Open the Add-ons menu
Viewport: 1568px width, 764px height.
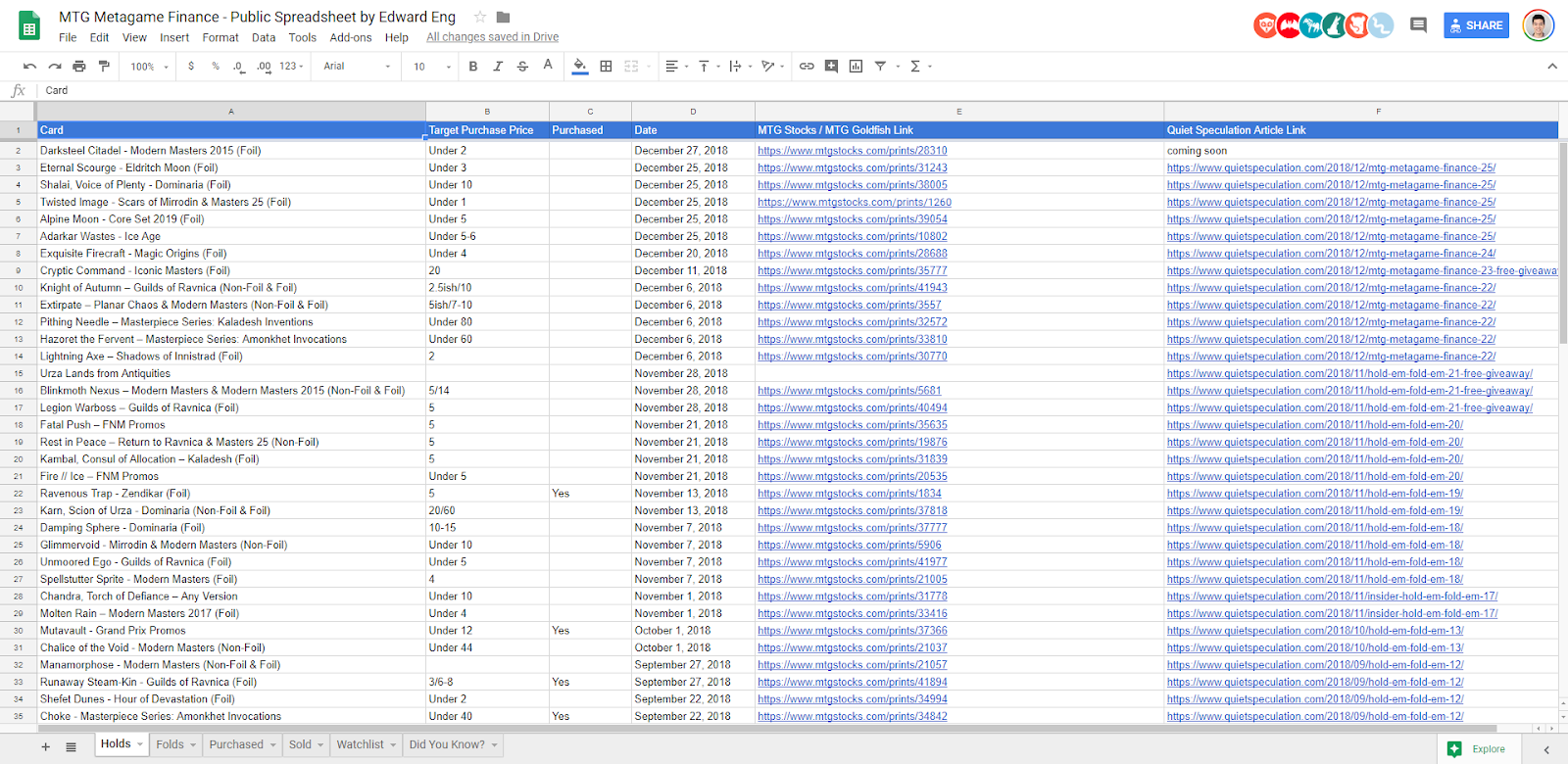pyautogui.click(x=351, y=37)
